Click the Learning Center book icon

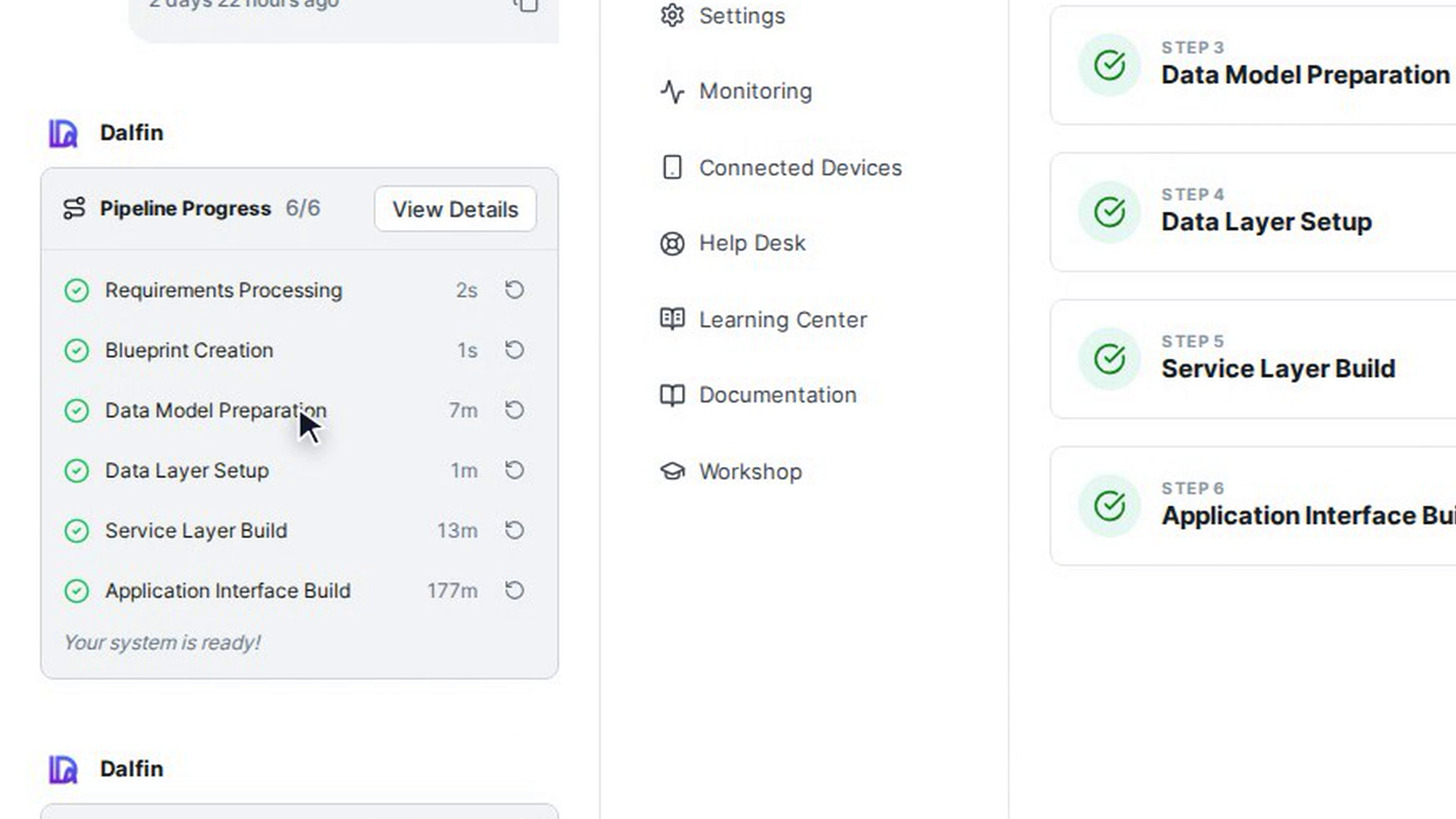point(672,318)
